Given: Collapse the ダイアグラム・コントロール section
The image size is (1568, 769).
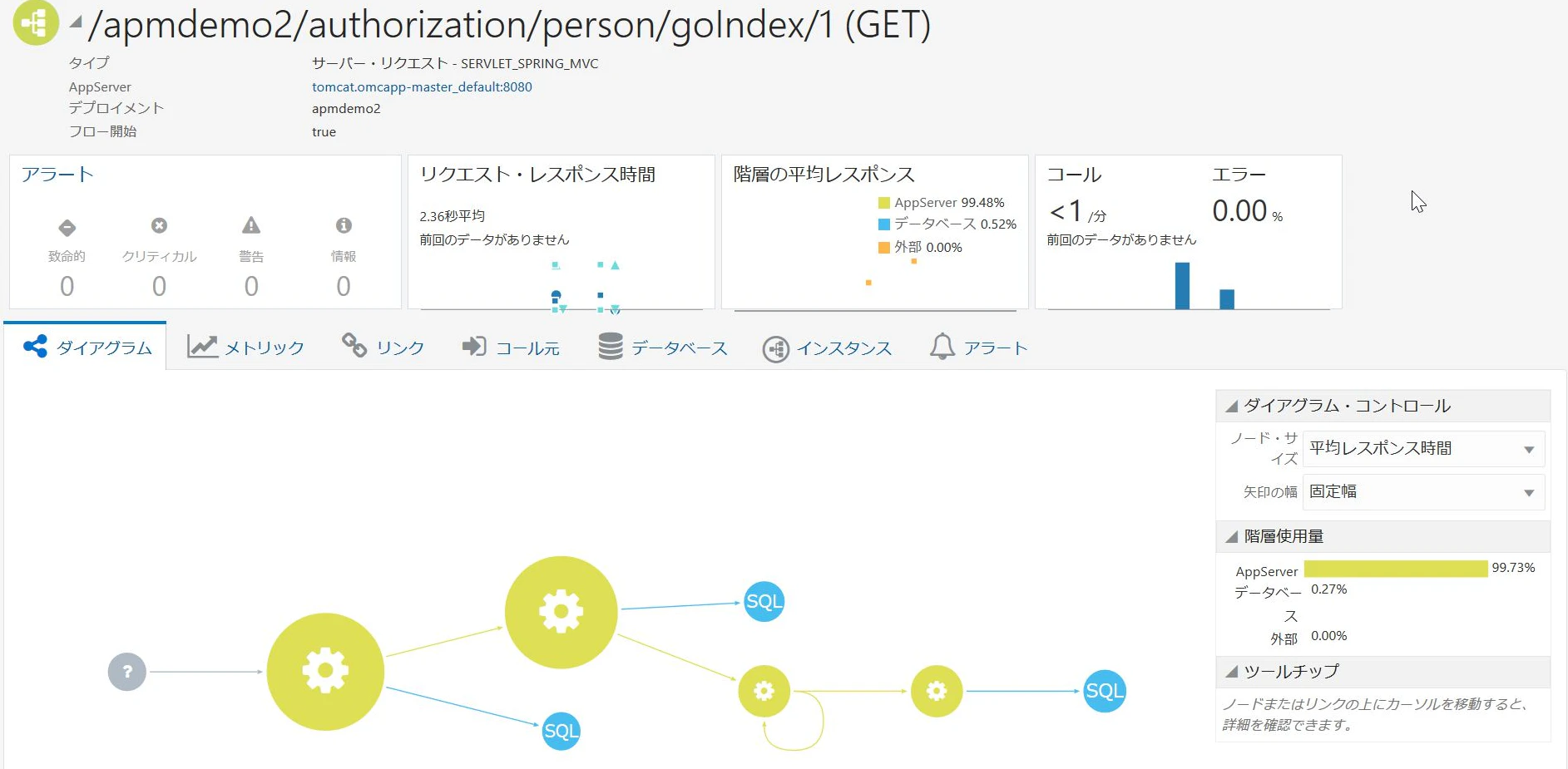Looking at the screenshot, I should 1231,406.
